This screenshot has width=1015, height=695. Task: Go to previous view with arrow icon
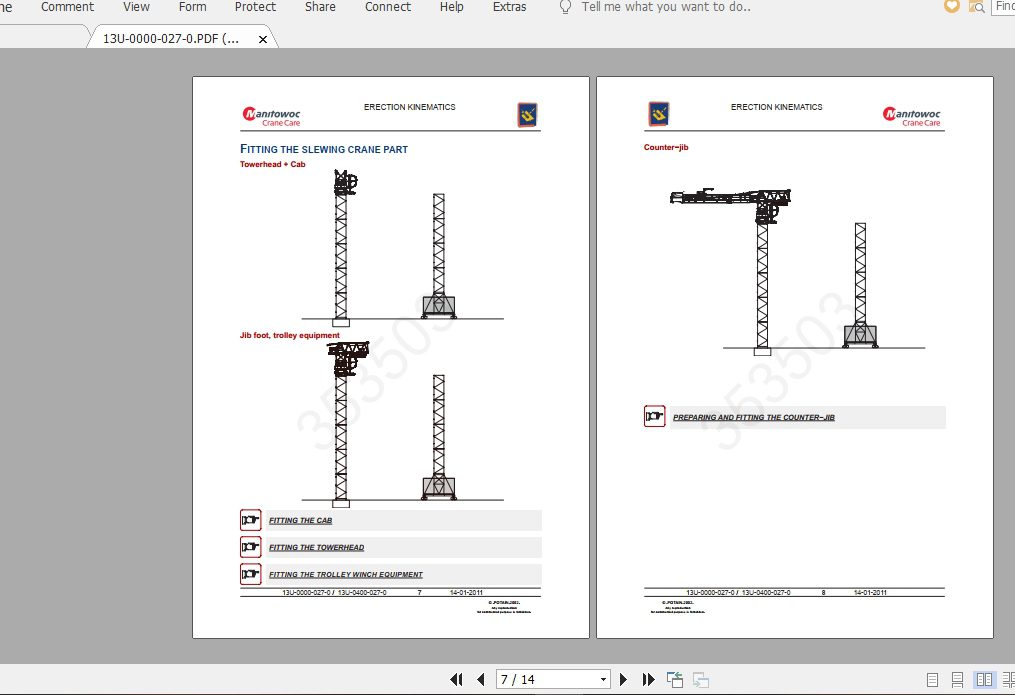point(674,679)
